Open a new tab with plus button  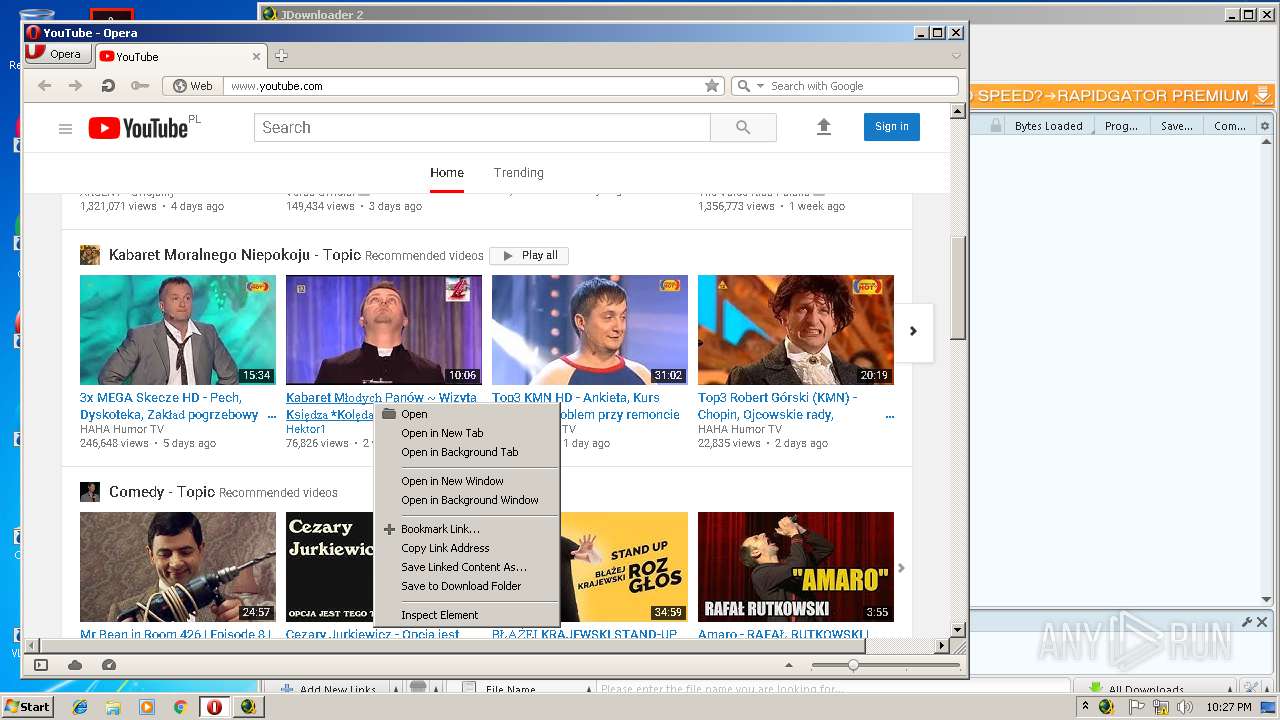point(281,56)
